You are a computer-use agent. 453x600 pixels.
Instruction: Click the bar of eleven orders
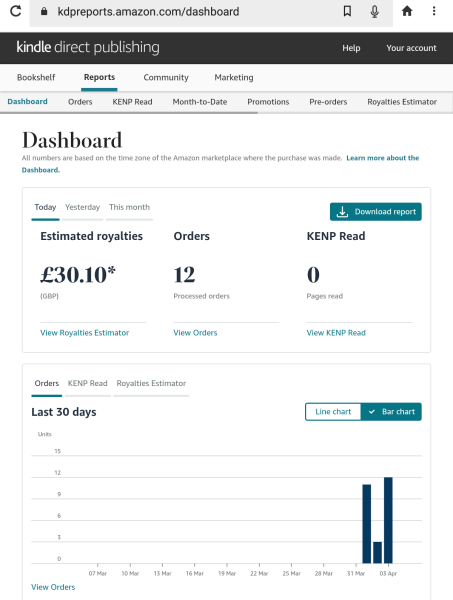click(367, 524)
